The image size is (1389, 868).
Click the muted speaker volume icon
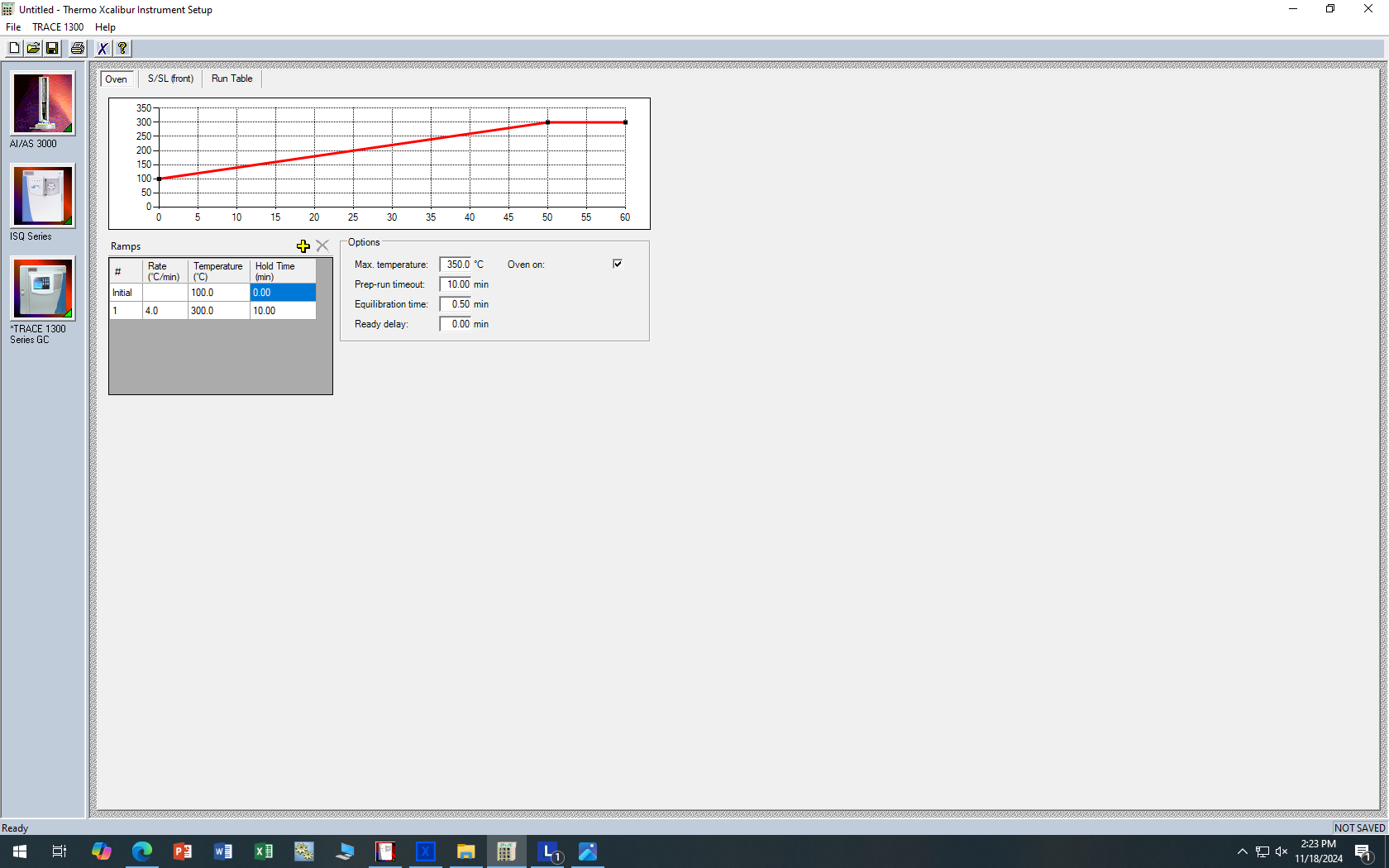[x=1282, y=851]
